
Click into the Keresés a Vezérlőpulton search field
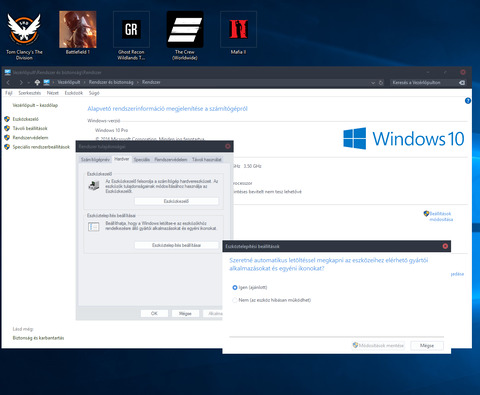(423, 83)
